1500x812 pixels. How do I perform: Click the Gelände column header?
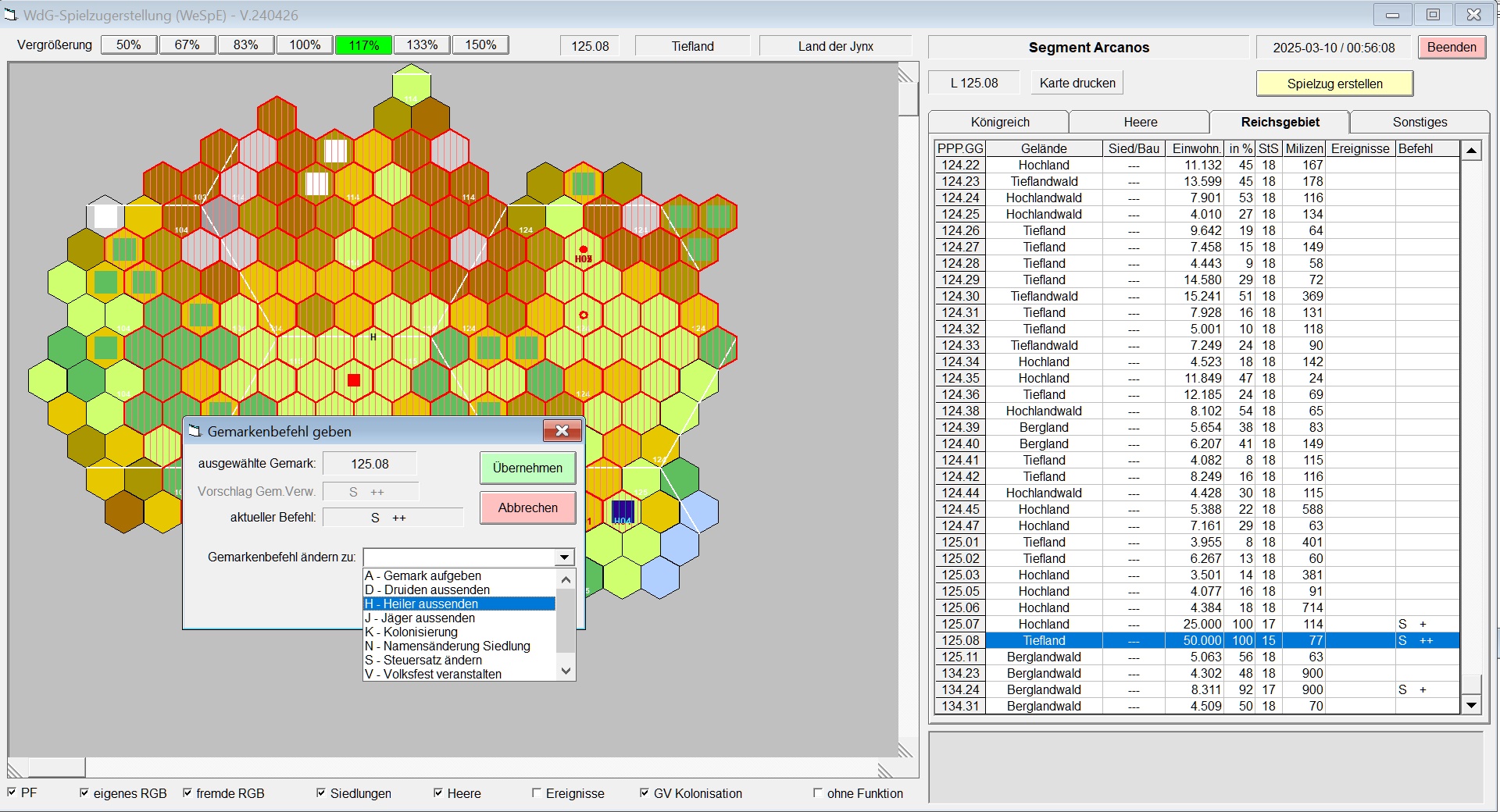pyautogui.click(x=1044, y=148)
